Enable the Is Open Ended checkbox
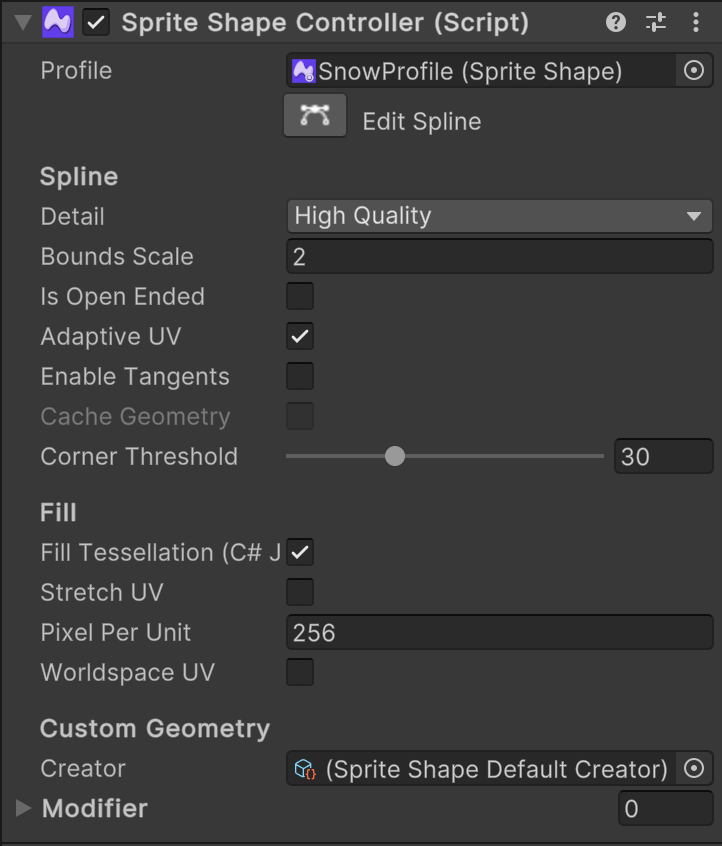Screen dimensions: 722x846 point(300,296)
